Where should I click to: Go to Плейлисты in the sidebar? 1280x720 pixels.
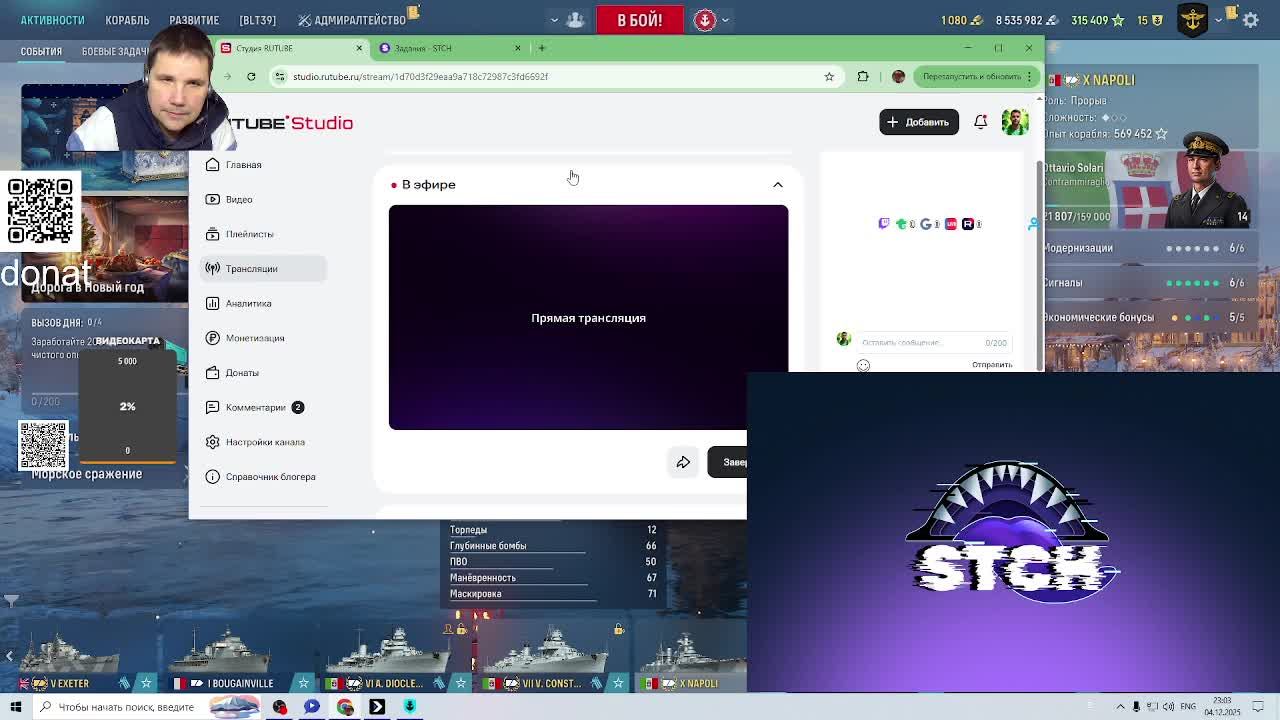coord(262,234)
